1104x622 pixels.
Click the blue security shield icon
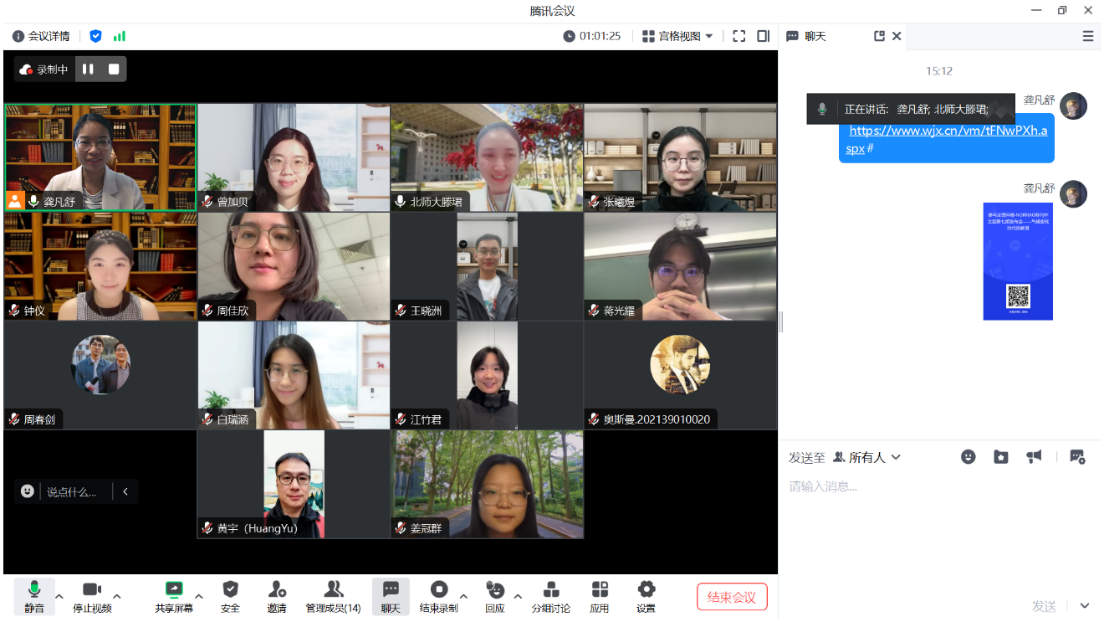96,36
